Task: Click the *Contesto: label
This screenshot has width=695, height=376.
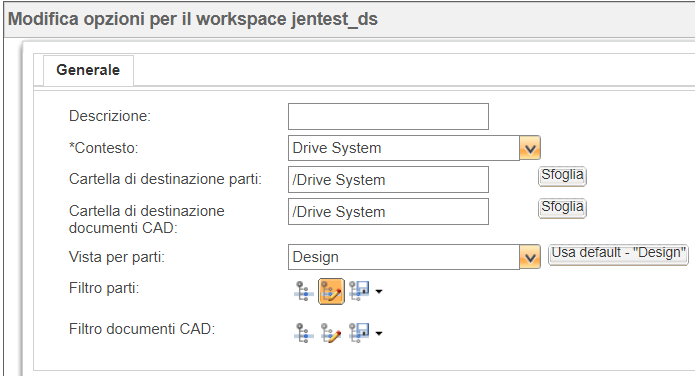Action: click(104, 148)
